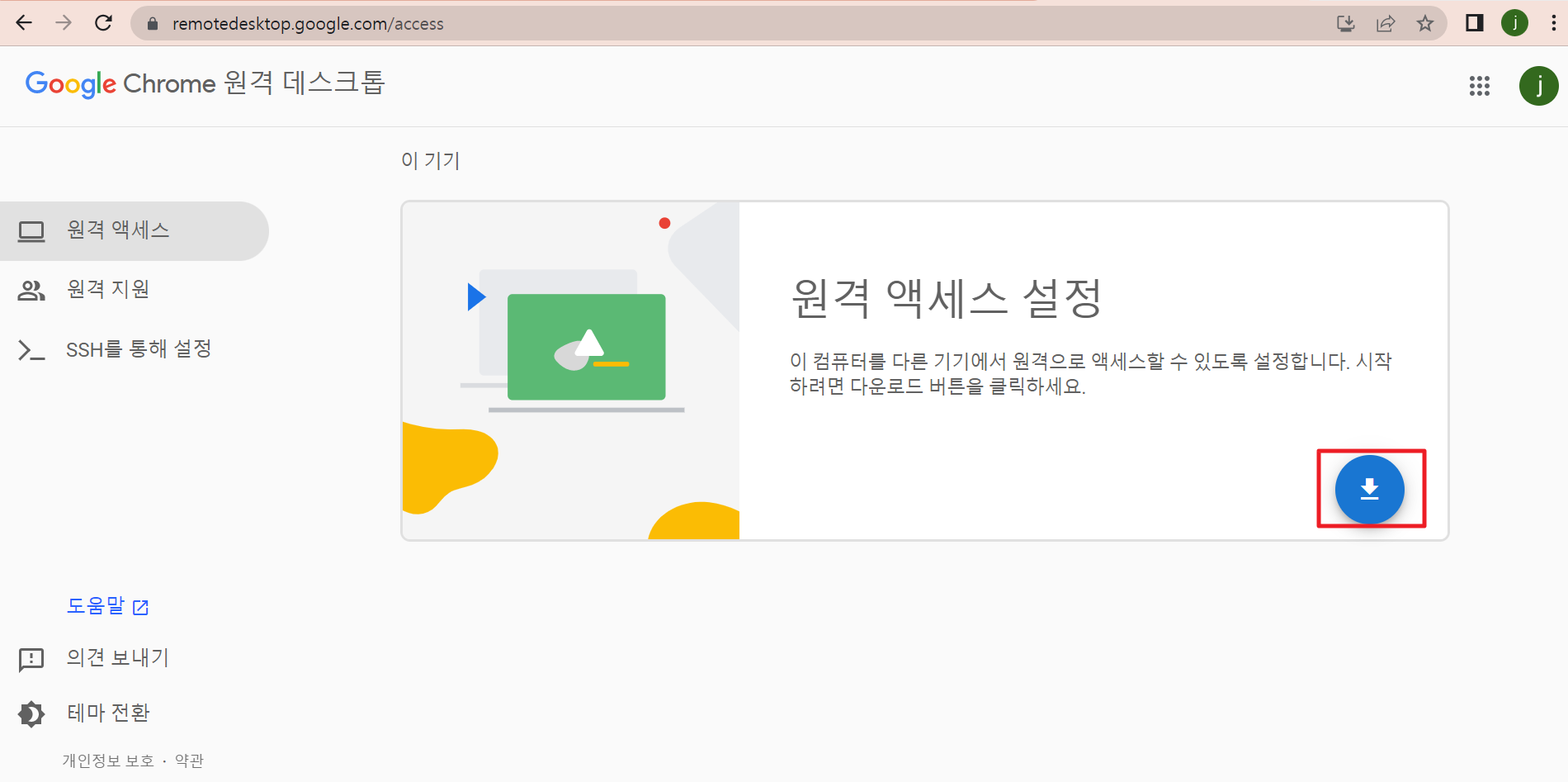The height and width of the screenshot is (782, 1568).
Task: Click the brightness icon beside 테마 전환
Action: coord(31,713)
